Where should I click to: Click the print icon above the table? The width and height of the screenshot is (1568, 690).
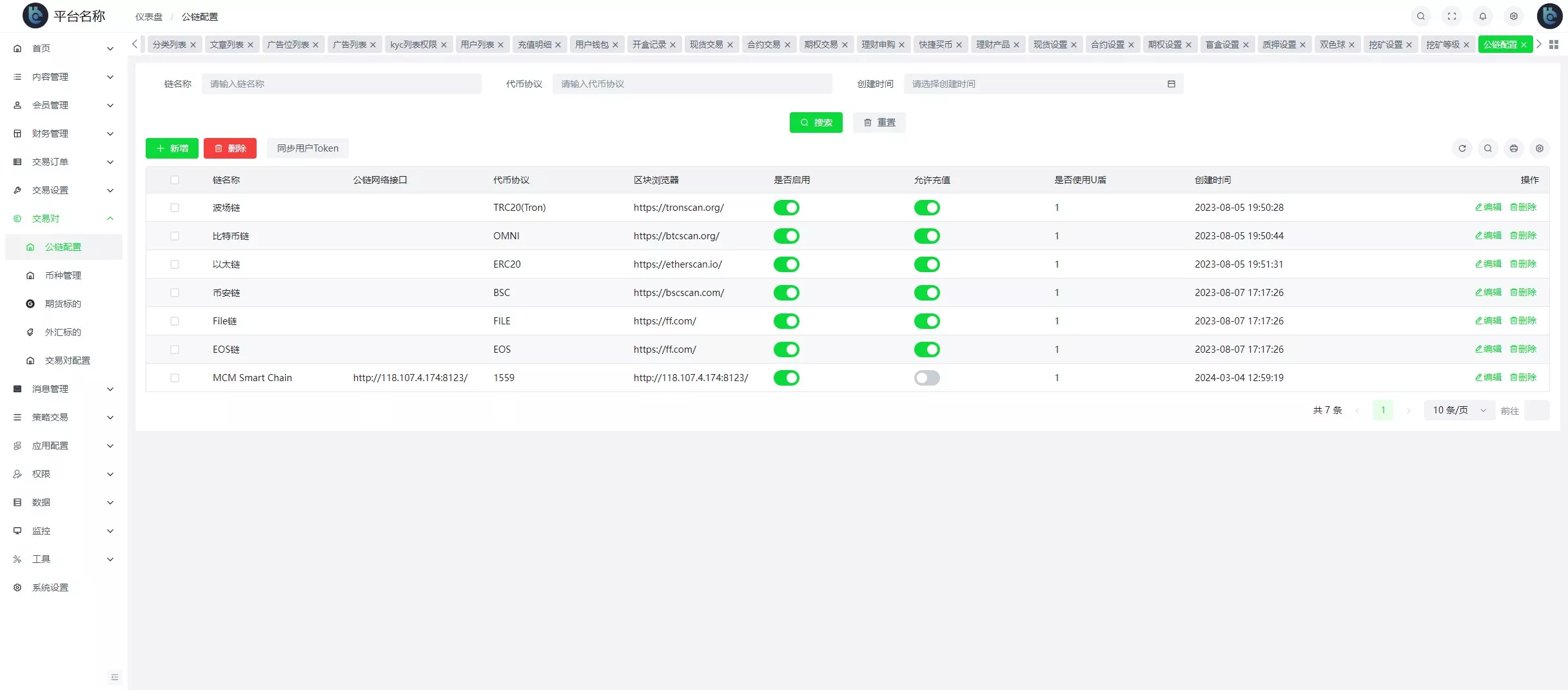1513,148
